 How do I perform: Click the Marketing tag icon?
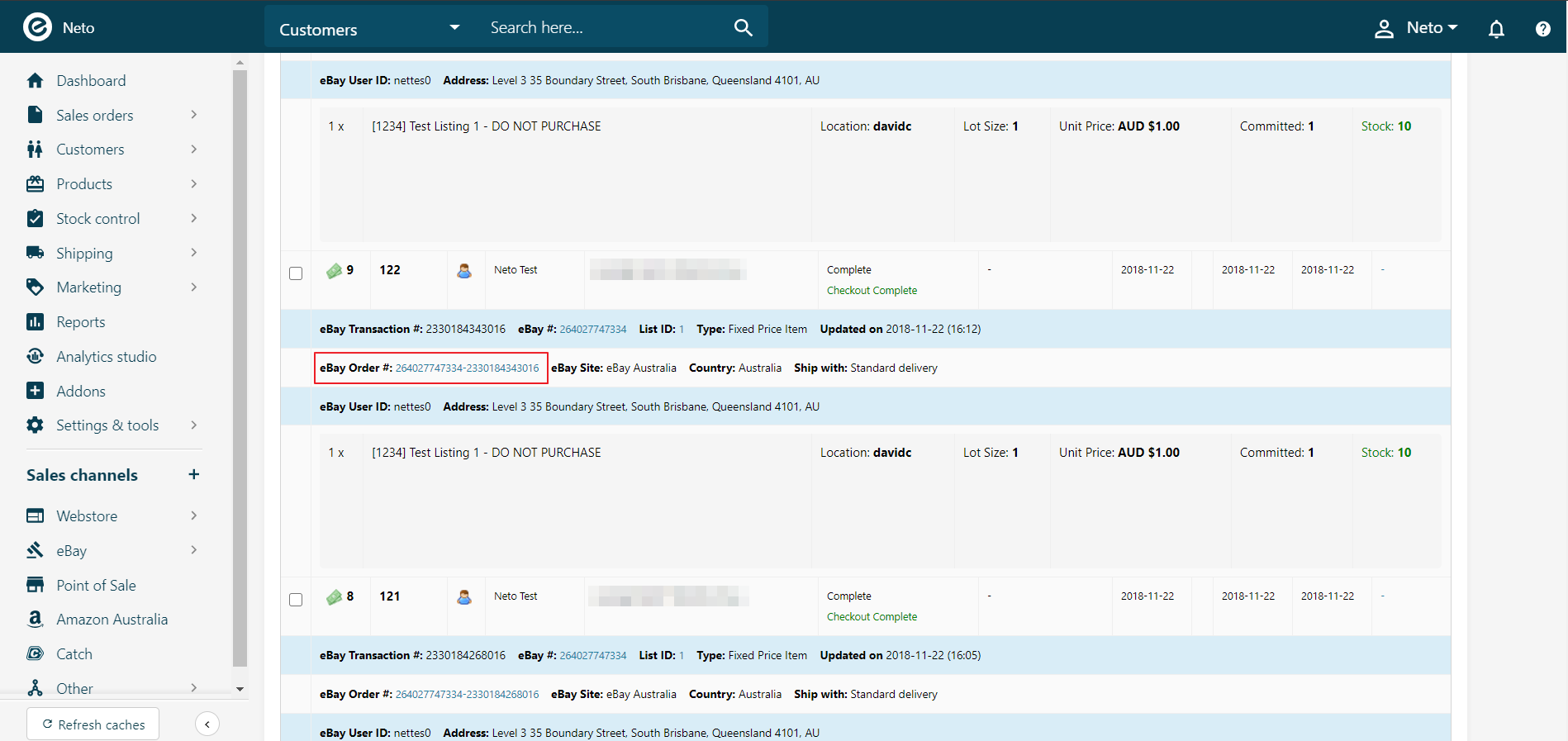[x=35, y=287]
